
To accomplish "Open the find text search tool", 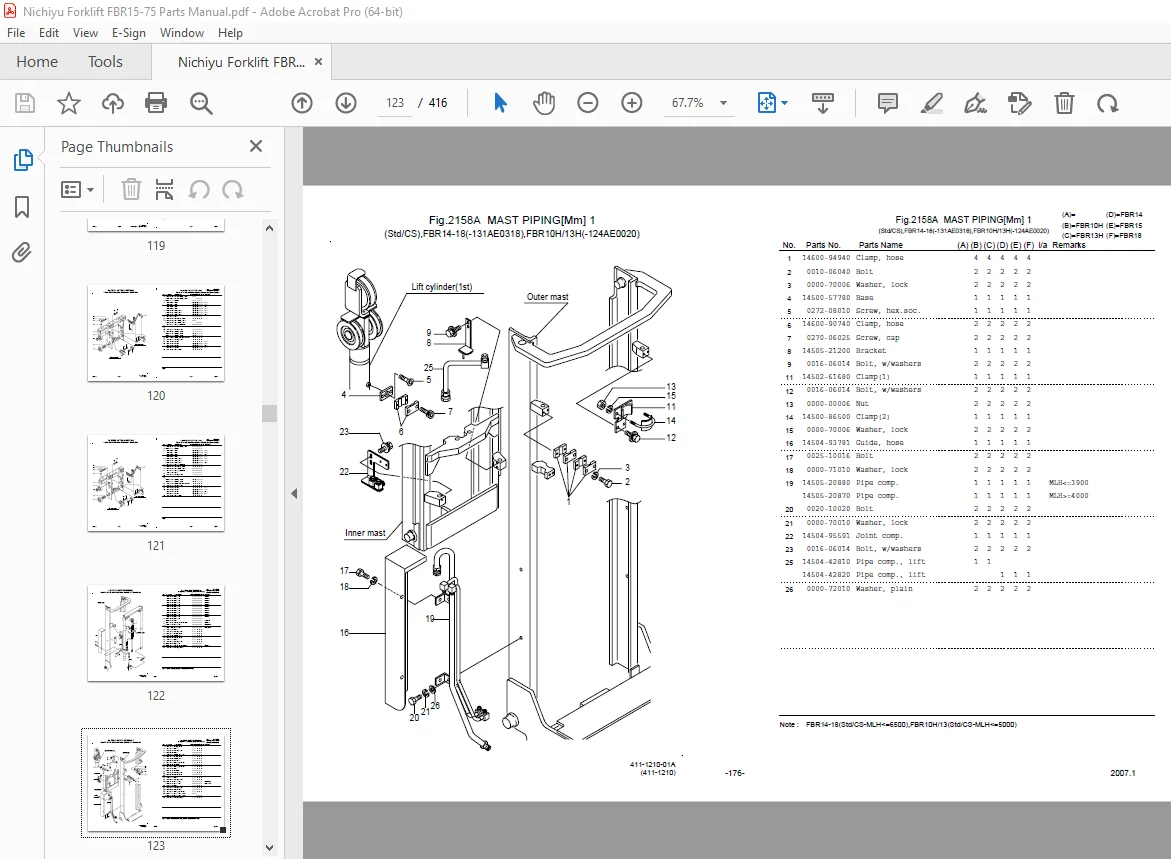I will (201, 103).
